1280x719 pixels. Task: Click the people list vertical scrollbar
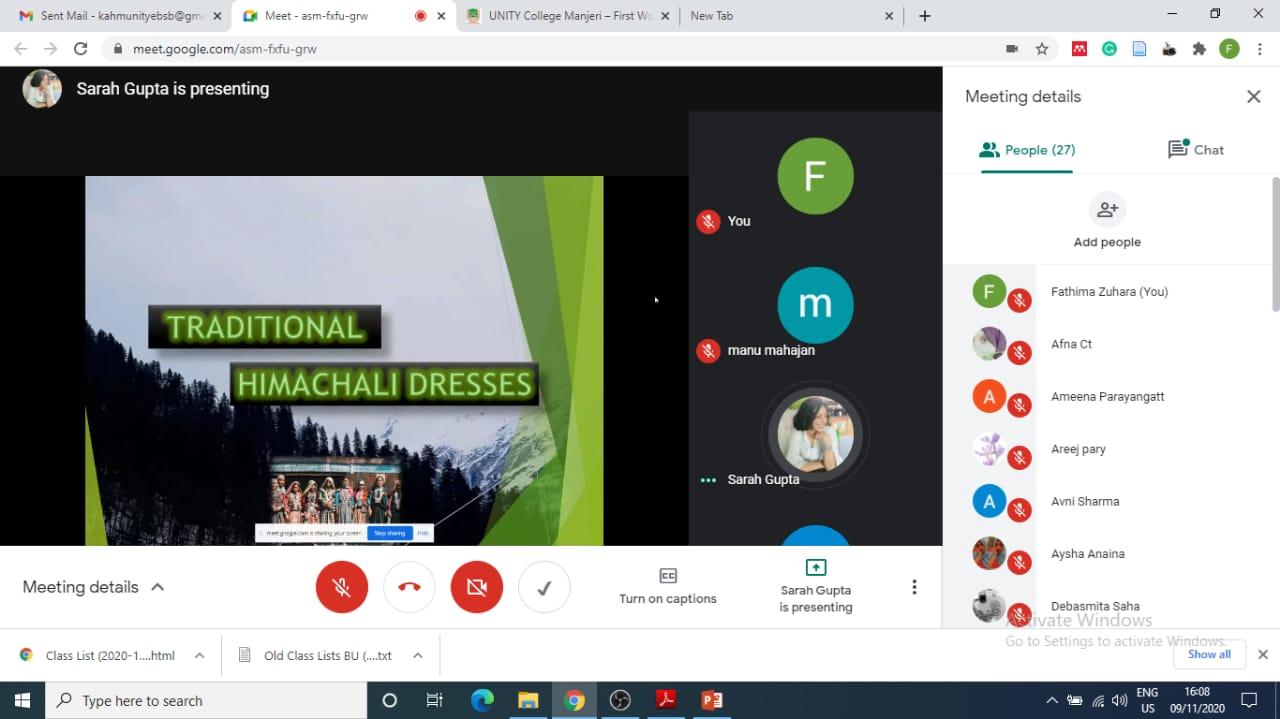pyautogui.click(x=1275, y=245)
